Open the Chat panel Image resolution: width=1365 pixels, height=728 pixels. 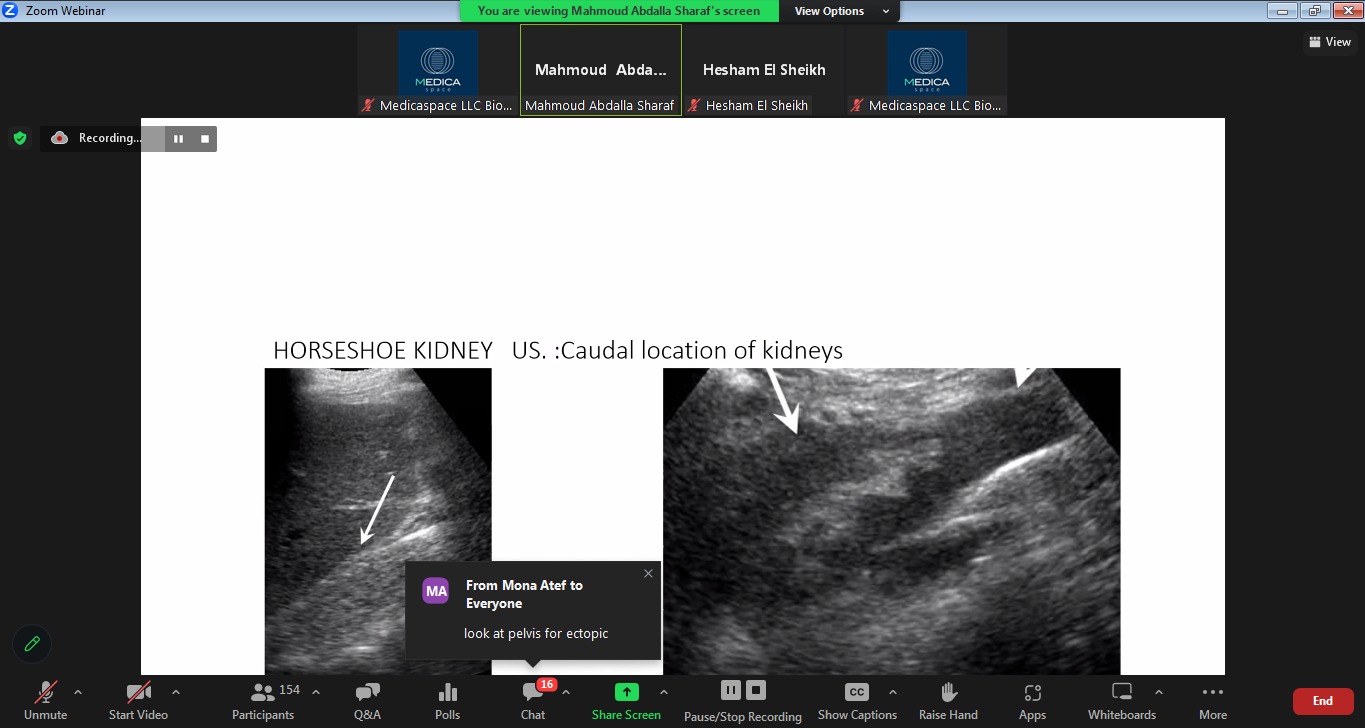coord(533,693)
